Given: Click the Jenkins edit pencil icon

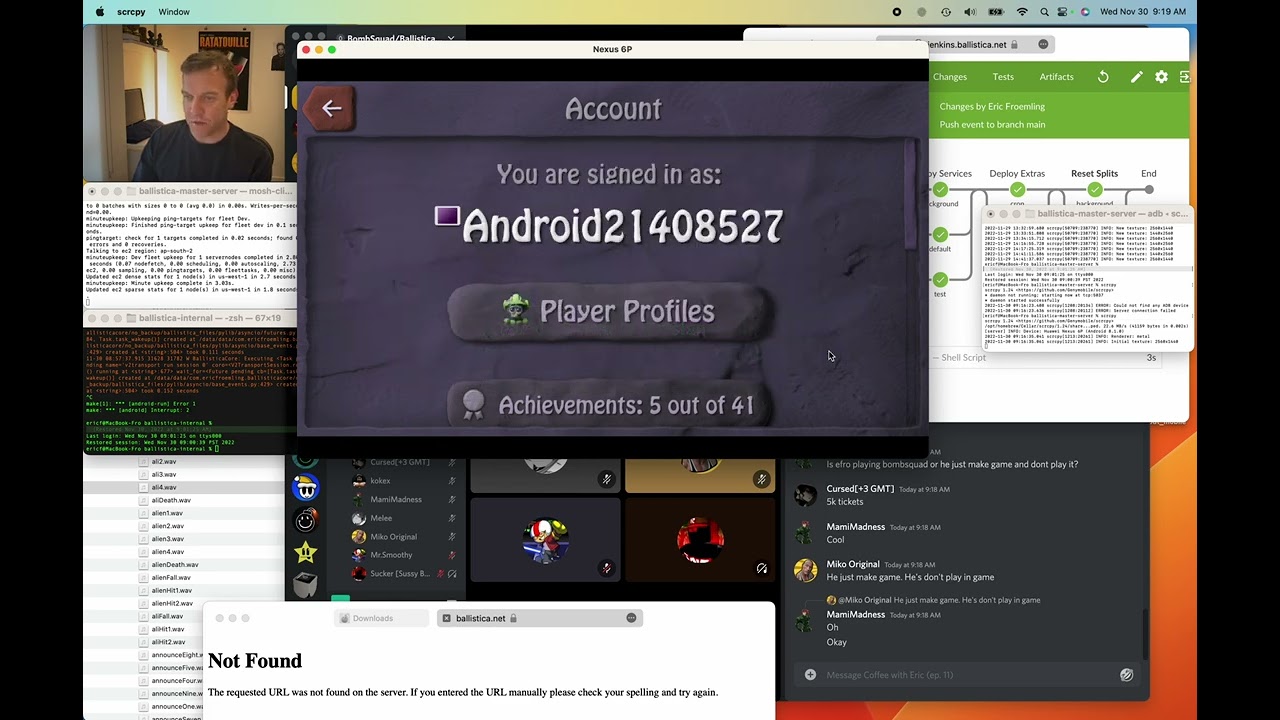Looking at the screenshot, I should coord(1136,77).
